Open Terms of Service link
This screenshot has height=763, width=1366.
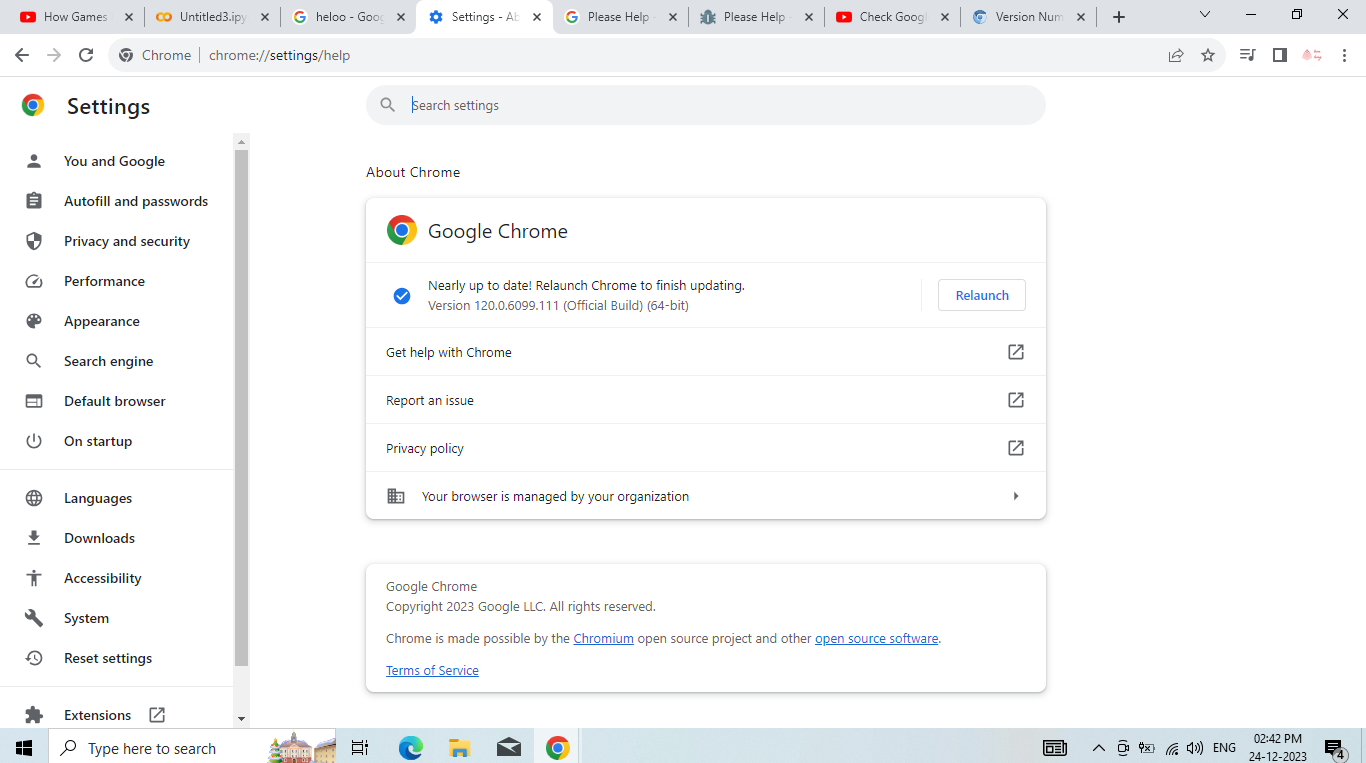coord(432,670)
